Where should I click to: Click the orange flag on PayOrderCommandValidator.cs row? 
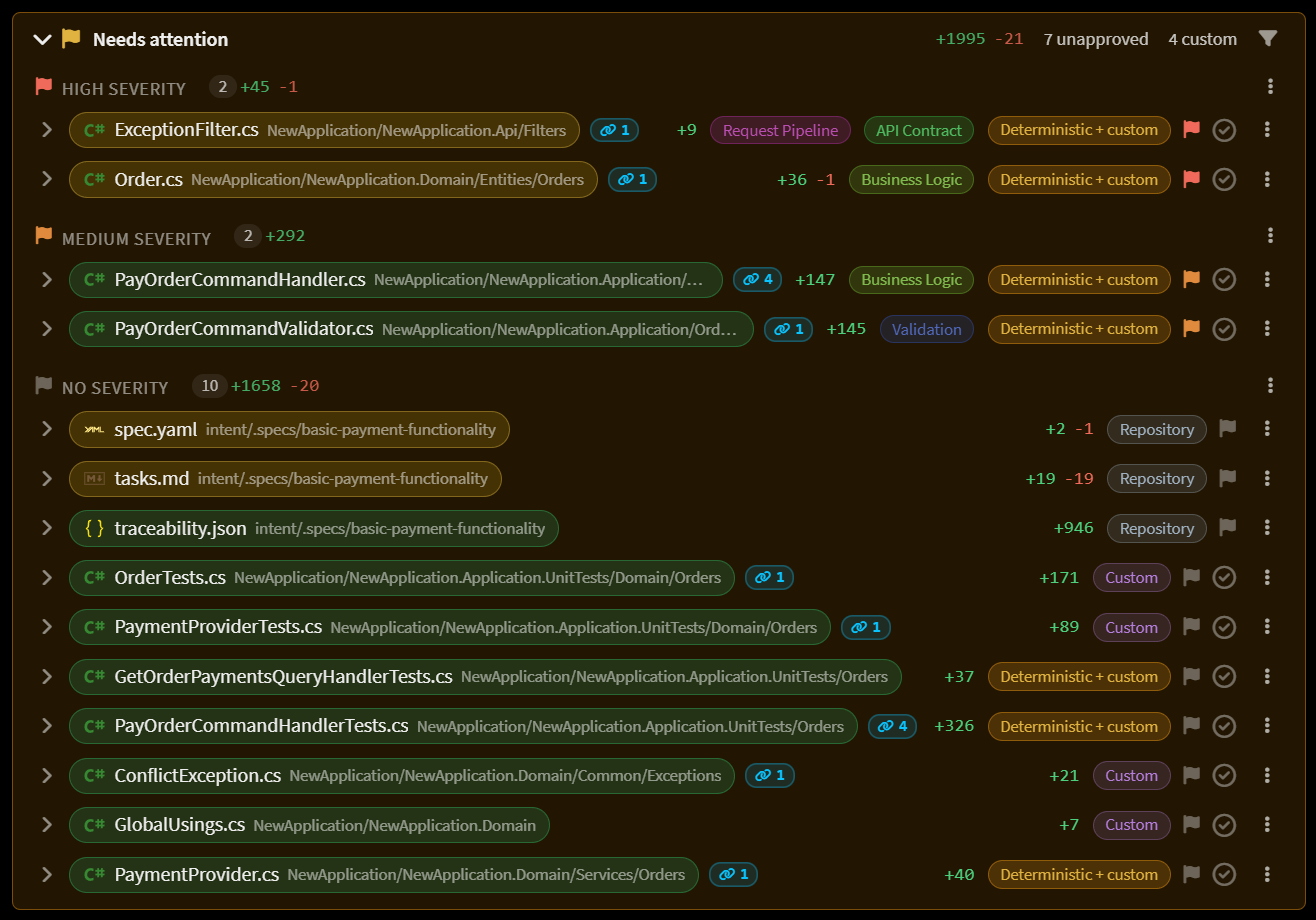1191,328
